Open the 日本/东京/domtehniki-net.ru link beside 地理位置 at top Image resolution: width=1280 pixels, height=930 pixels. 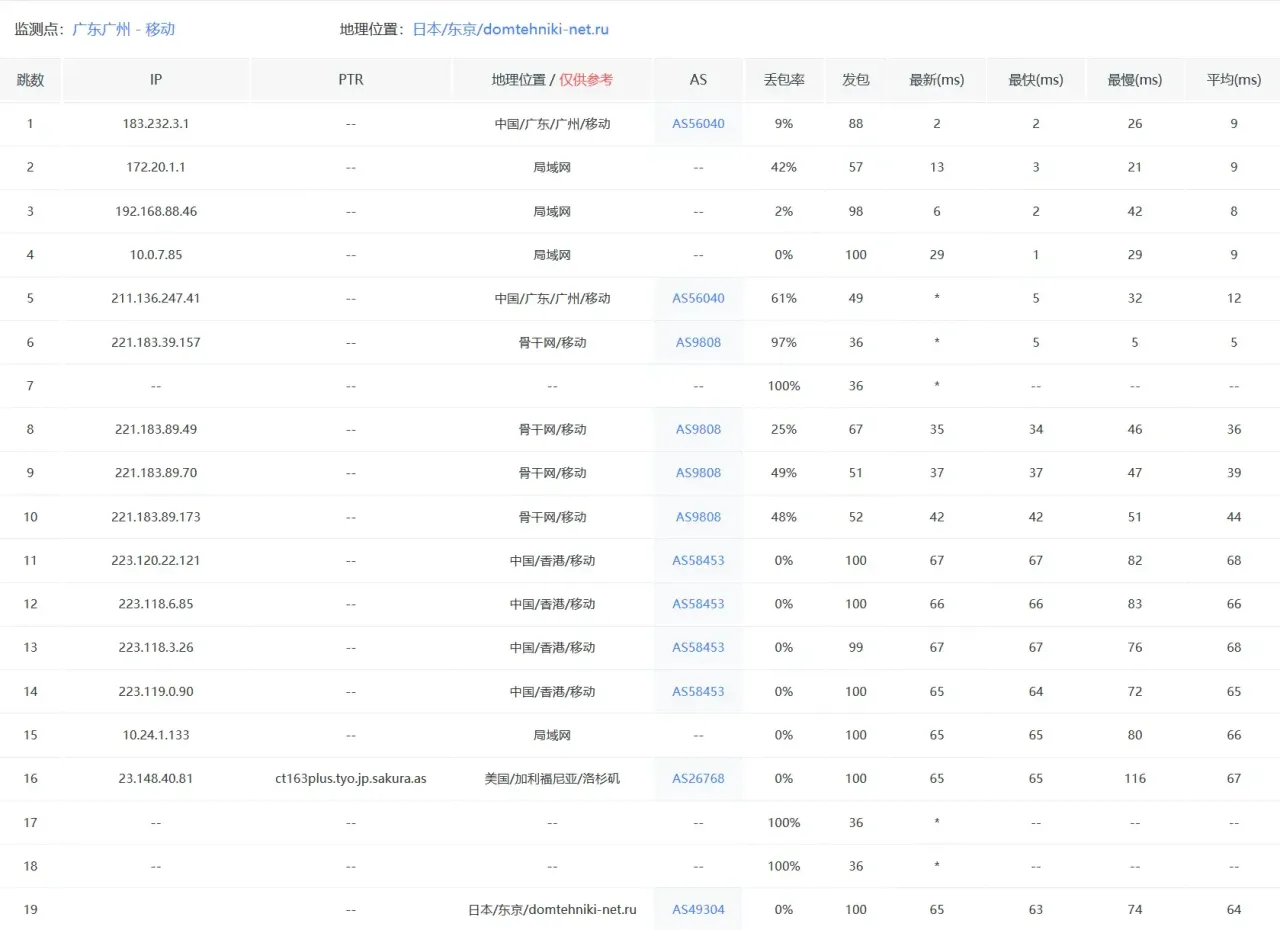point(511,29)
